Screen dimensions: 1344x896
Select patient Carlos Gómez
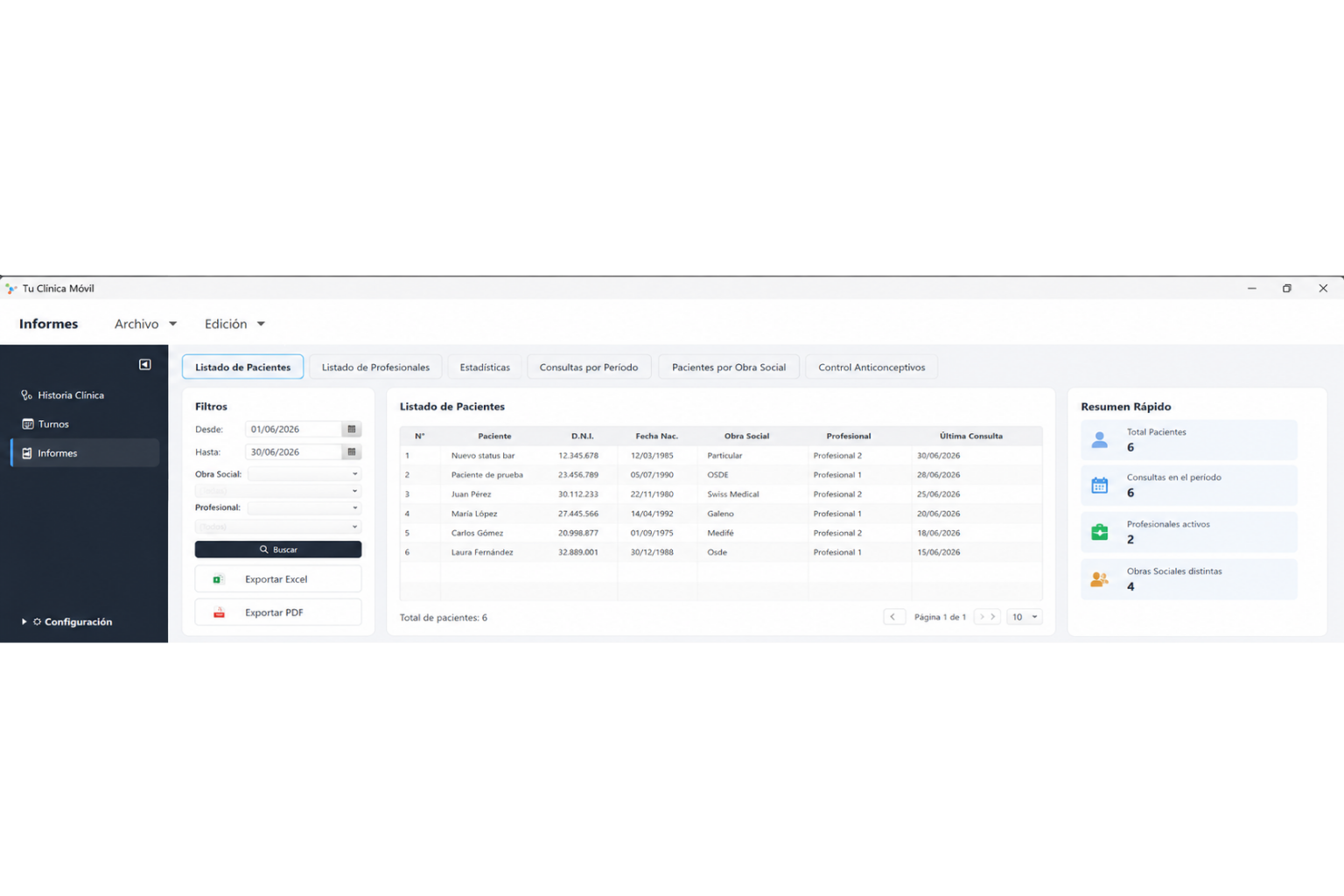[721, 533]
